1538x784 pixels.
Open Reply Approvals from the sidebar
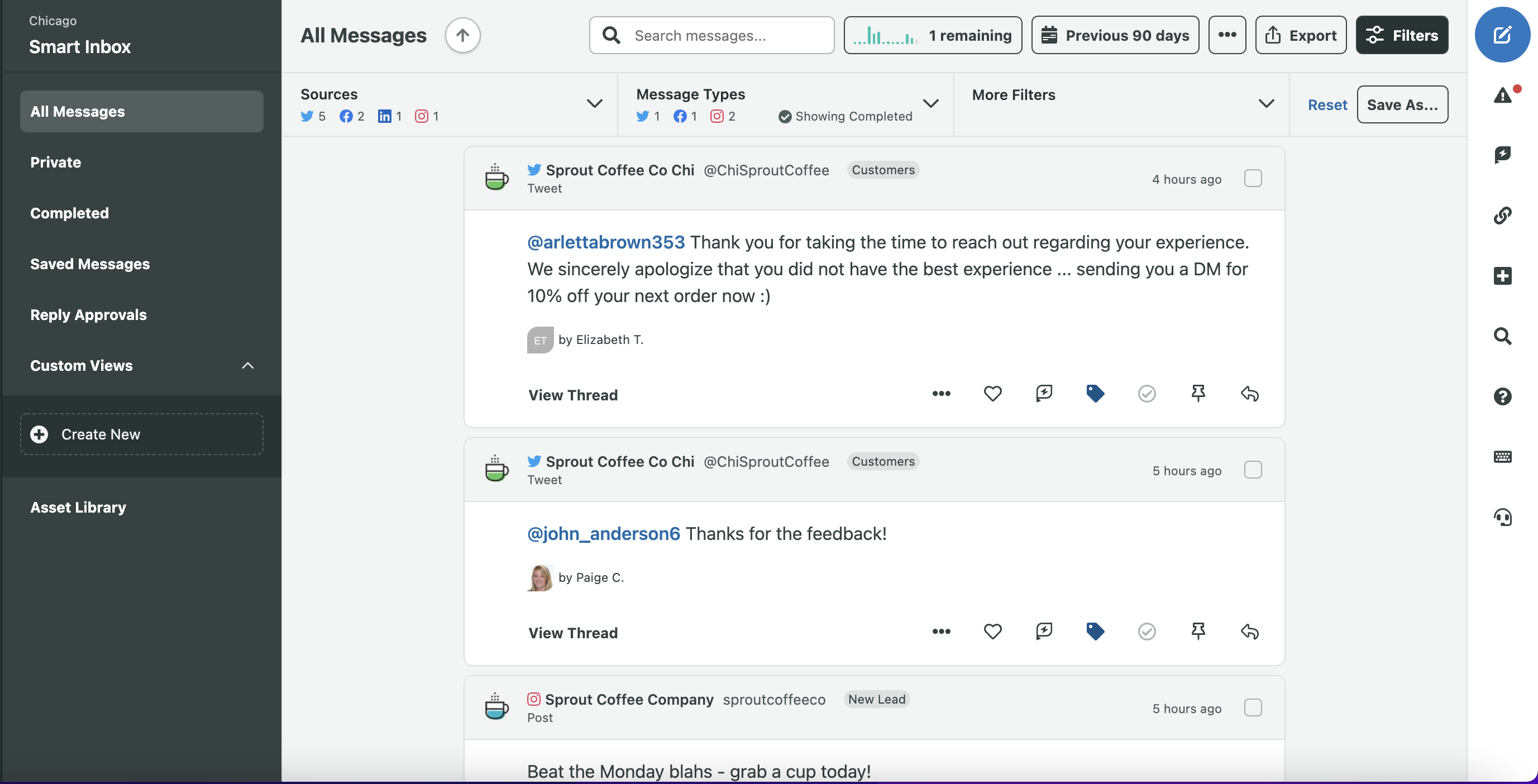(88, 315)
